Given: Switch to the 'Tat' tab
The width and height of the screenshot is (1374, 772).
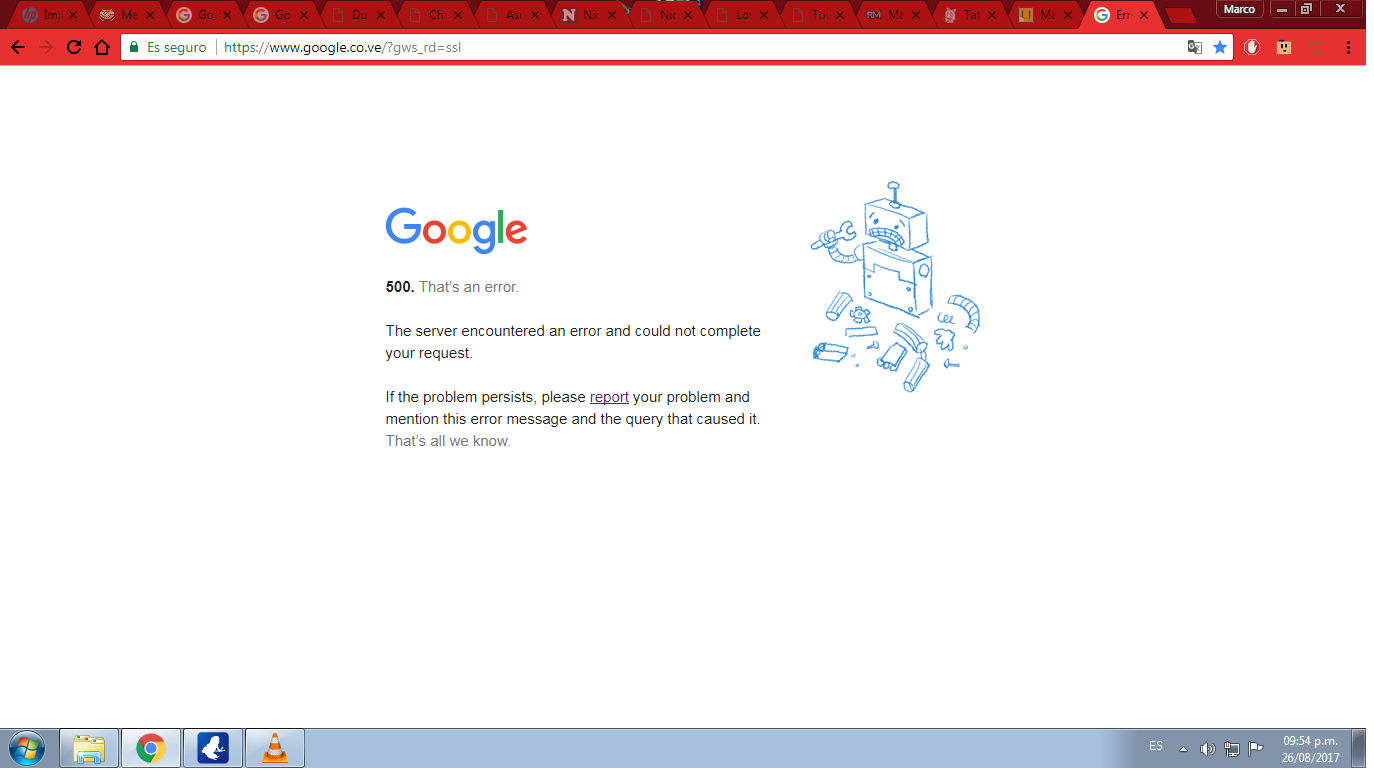Looking at the screenshot, I should tap(966, 15).
